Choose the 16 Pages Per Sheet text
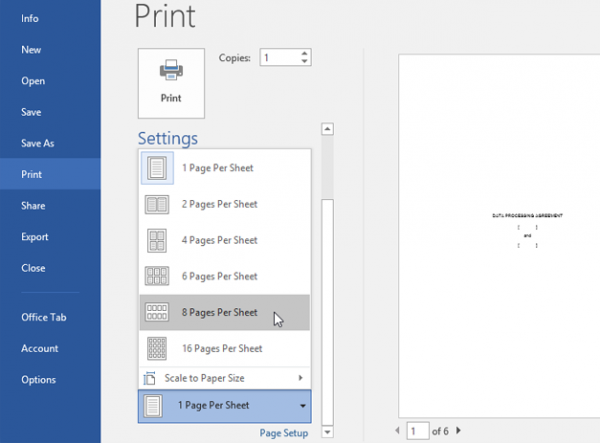The width and height of the screenshot is (600, 443). click(222, 349)
